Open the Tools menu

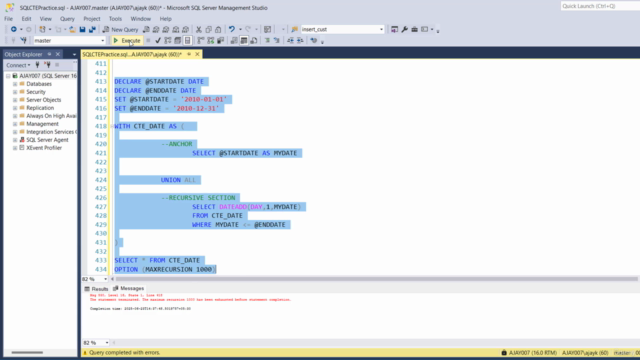click(115, 19)
